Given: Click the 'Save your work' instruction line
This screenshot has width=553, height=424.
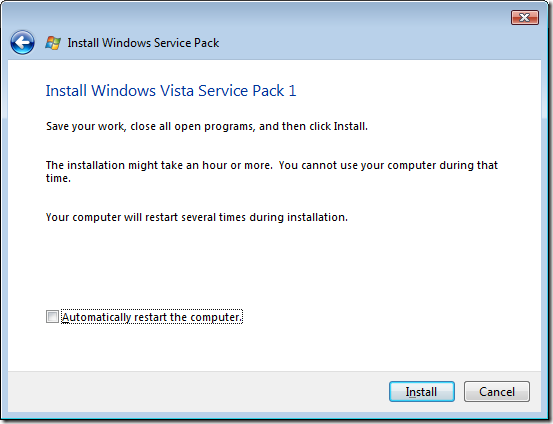Looking at the screenshot, I should tap(207, 126).
